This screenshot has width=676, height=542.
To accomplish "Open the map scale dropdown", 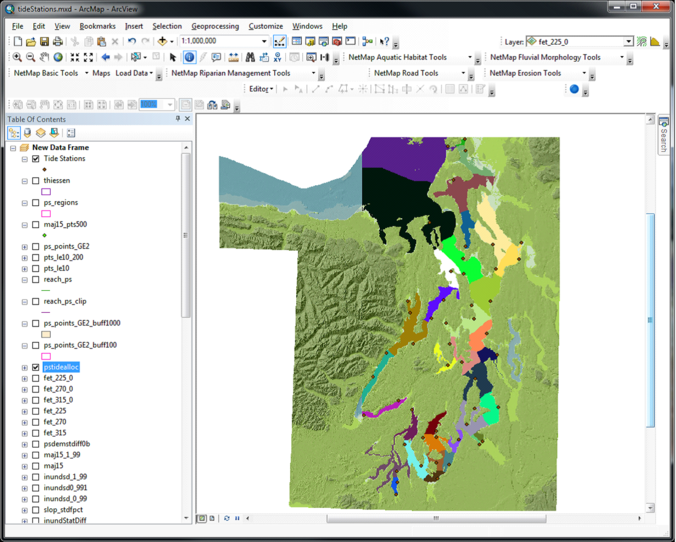I will point(264,42).
